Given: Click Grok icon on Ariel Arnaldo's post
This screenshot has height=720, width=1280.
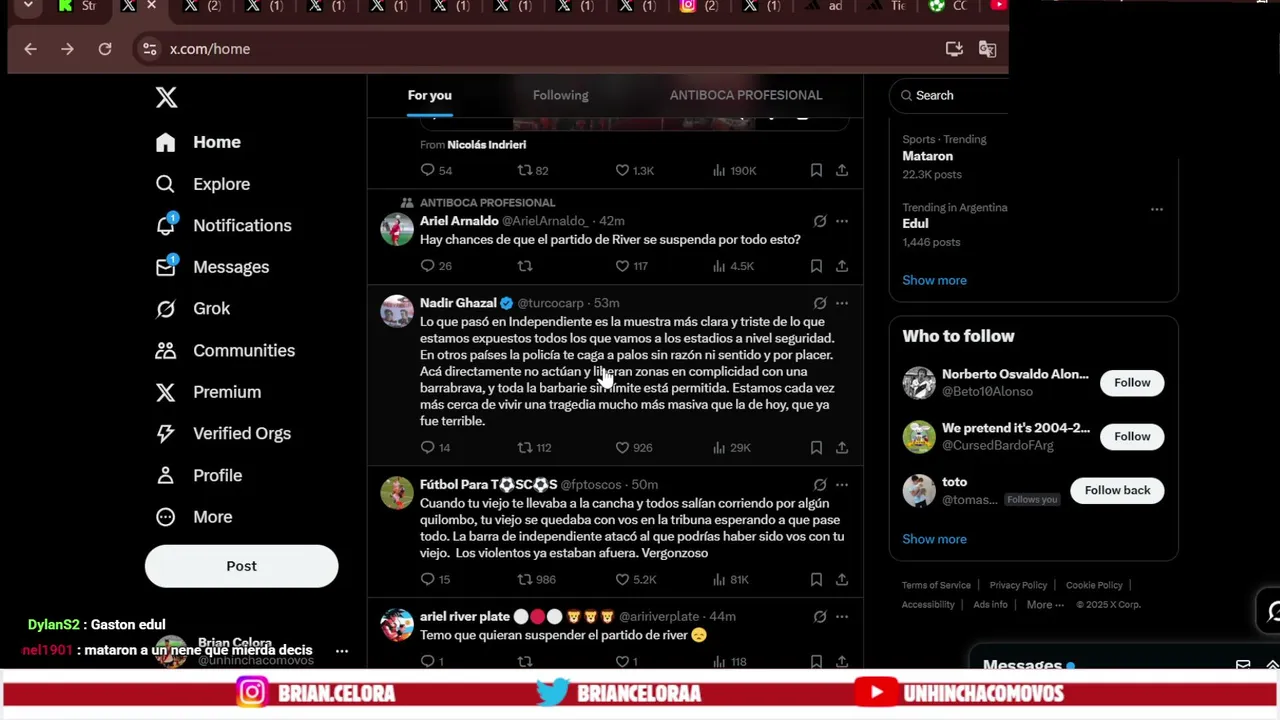Looking at the screenshot, I should pos(820,221).
